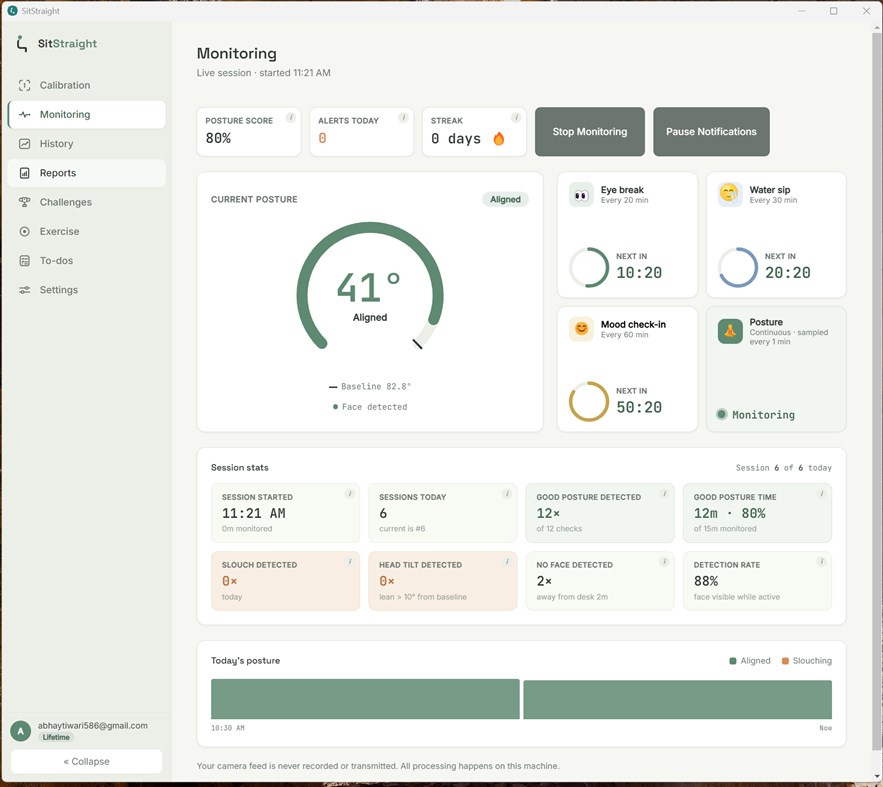Click info icon on Detection Rate tile
This screenshot has height=787, width=883.
(x=822, y=561)
